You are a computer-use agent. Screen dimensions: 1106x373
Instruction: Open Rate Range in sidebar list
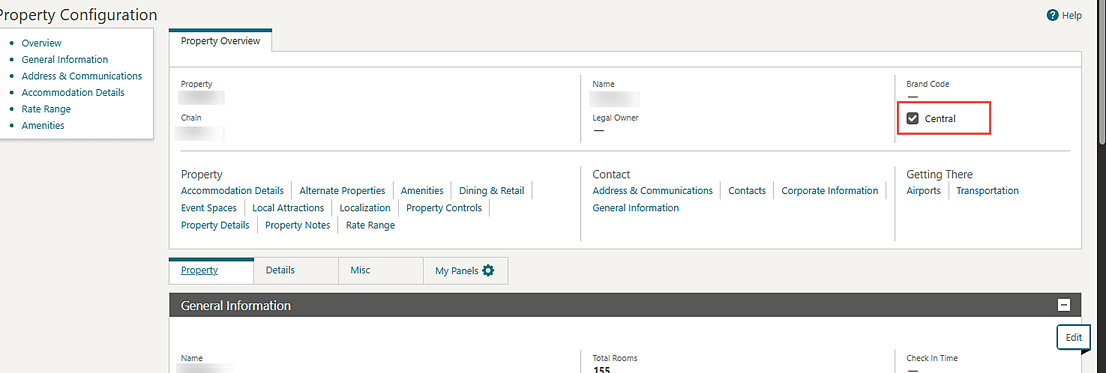[x=47, y=109]
